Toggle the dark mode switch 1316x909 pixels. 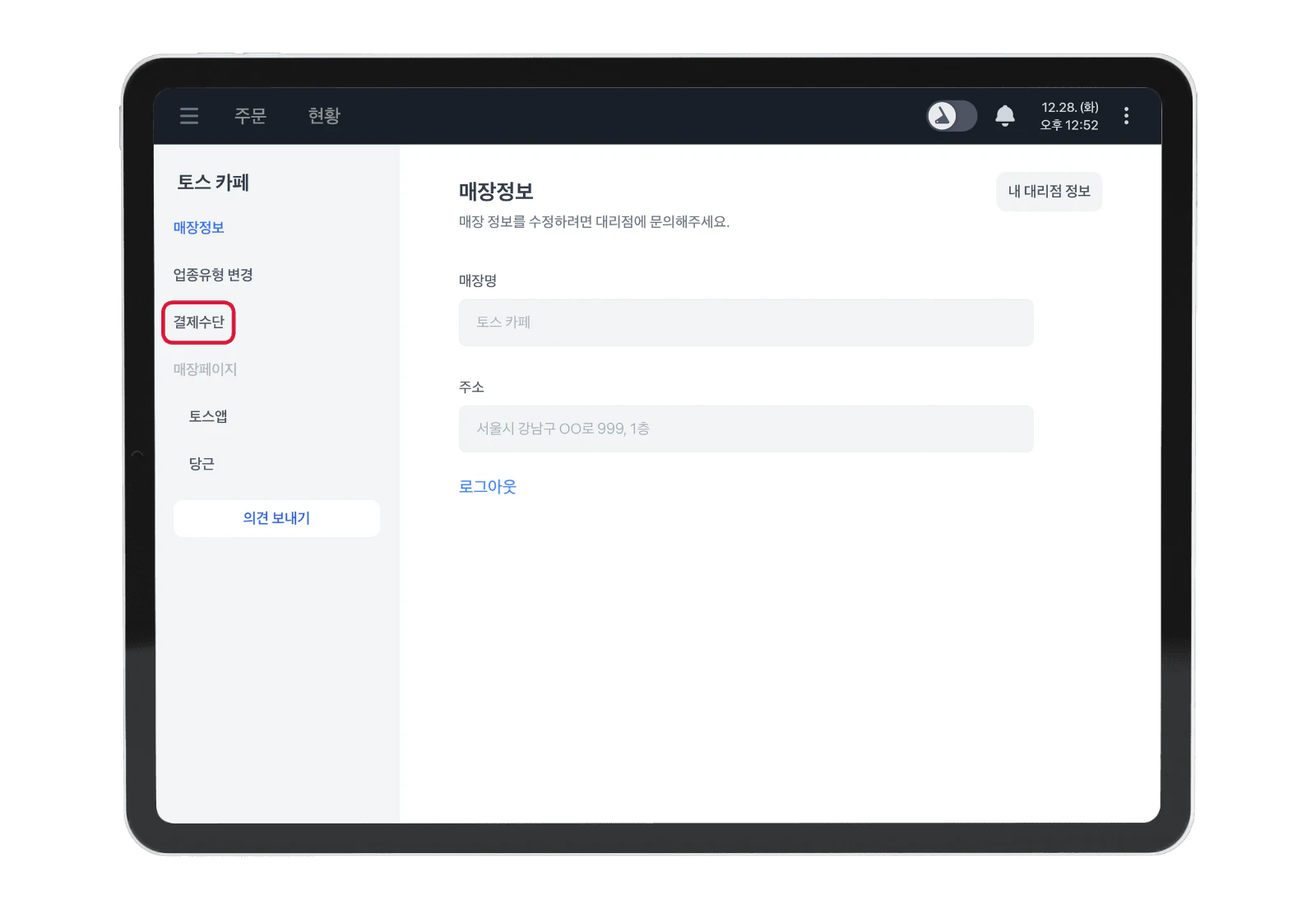(x=952, y=116)
